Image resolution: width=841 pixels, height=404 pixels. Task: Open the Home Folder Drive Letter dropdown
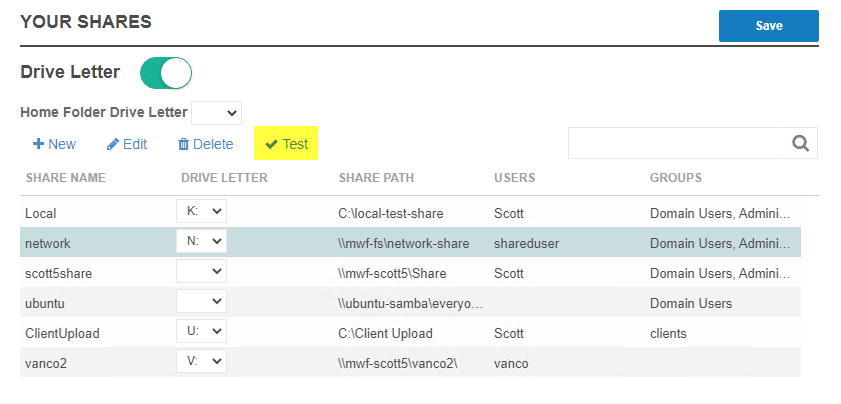pos(216,113)
